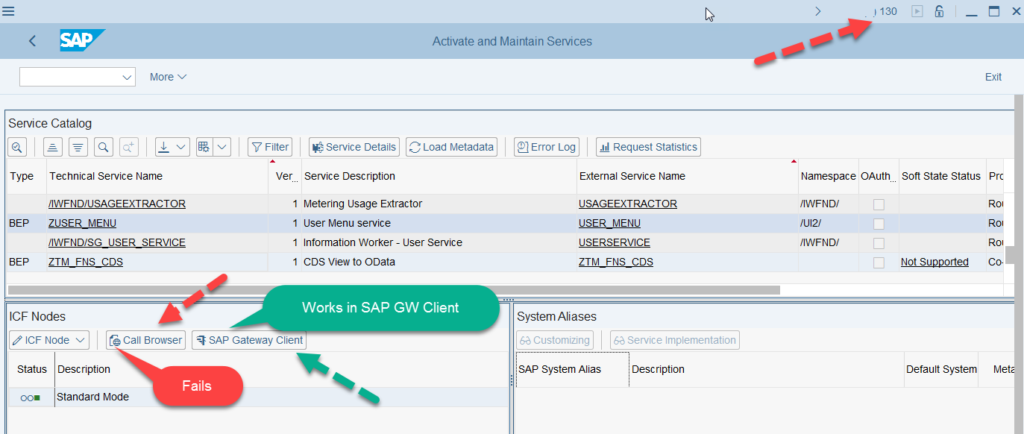The height and width of the screenshot is (434, 1024).
Task: Click the Customizing button
Action: (555, 340)
